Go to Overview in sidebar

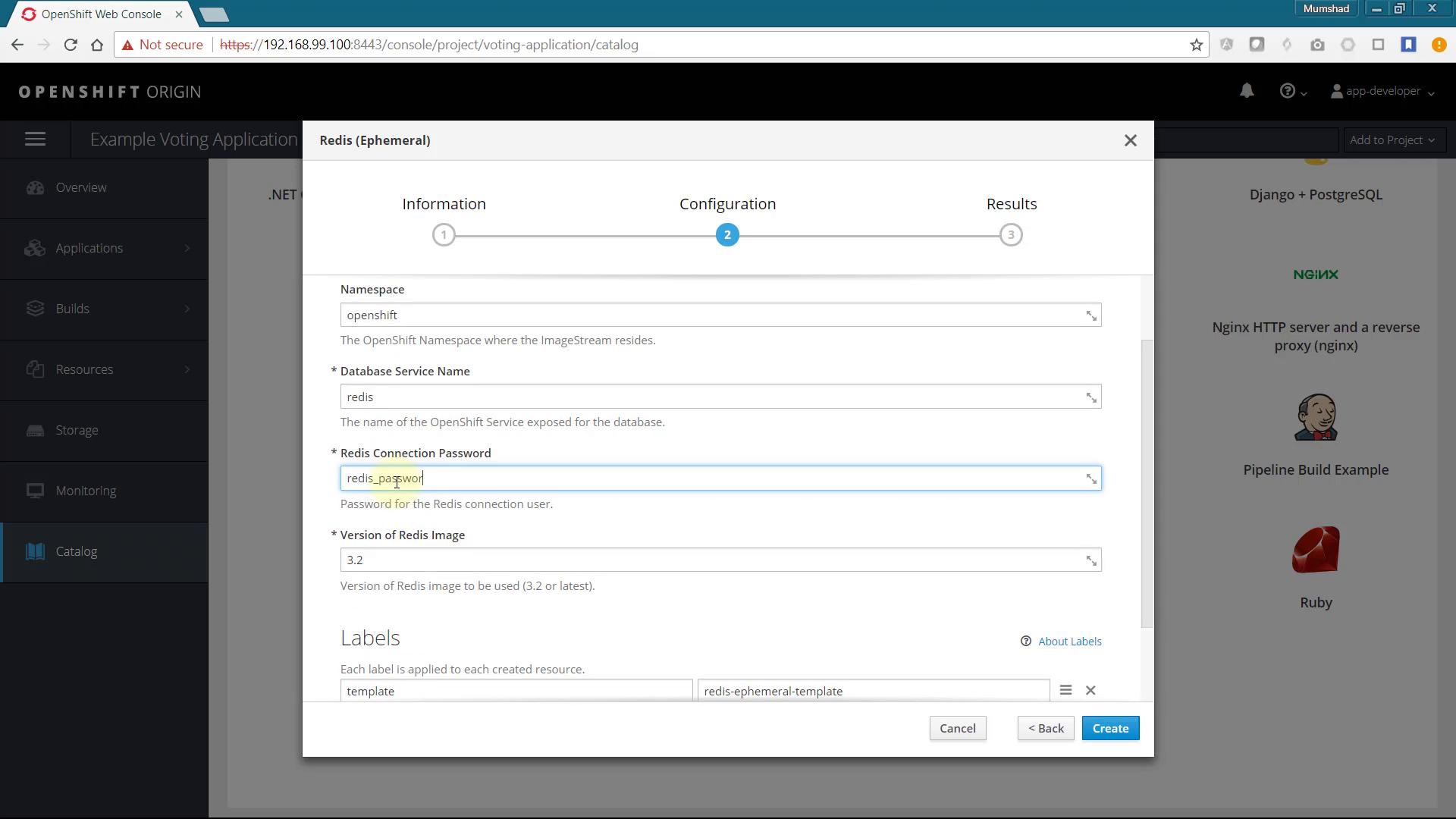coord(104,188)
